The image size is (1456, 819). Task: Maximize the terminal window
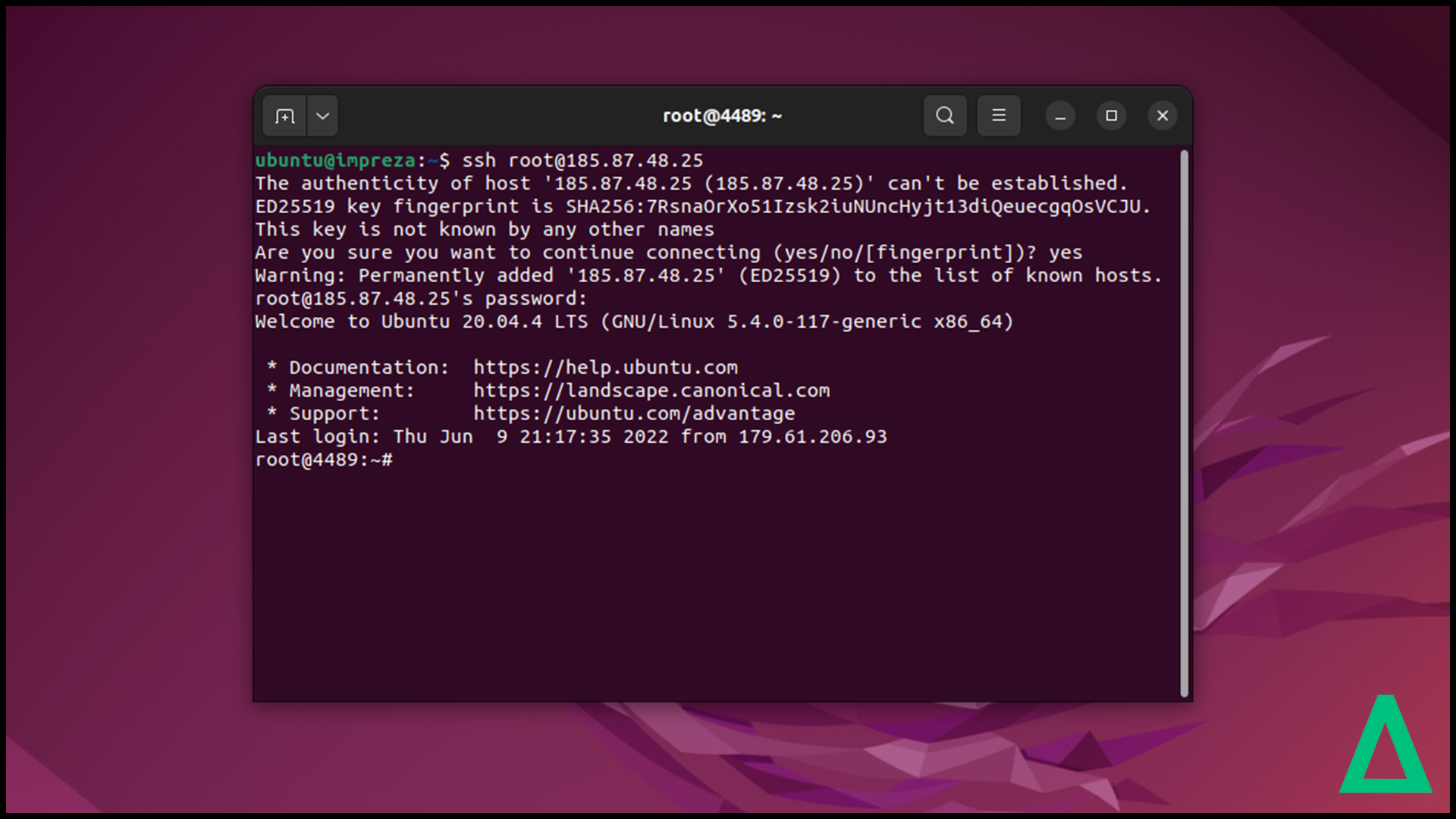[x=1111, y=116]
